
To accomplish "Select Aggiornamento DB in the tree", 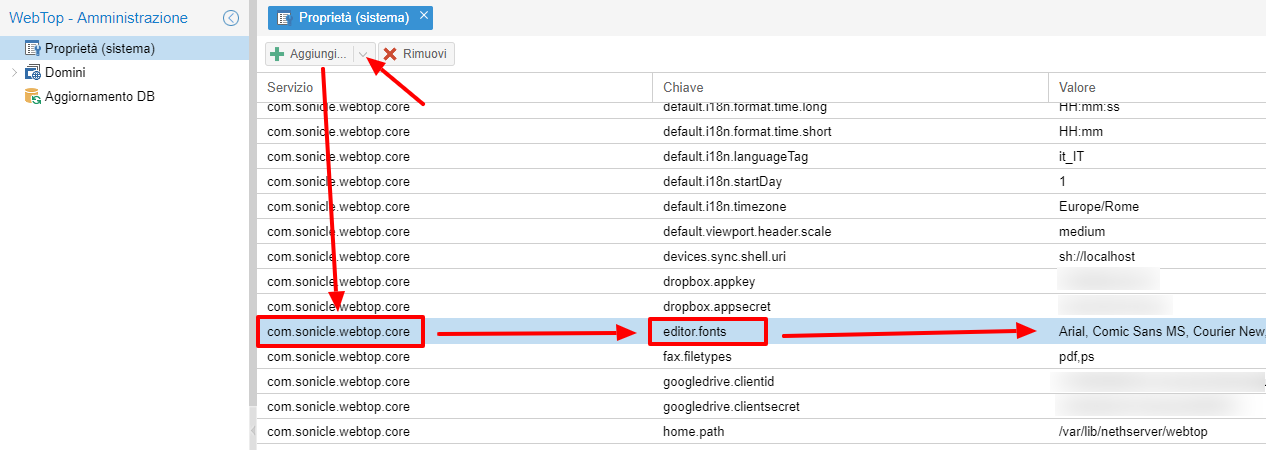I will (x=124, y=97).
